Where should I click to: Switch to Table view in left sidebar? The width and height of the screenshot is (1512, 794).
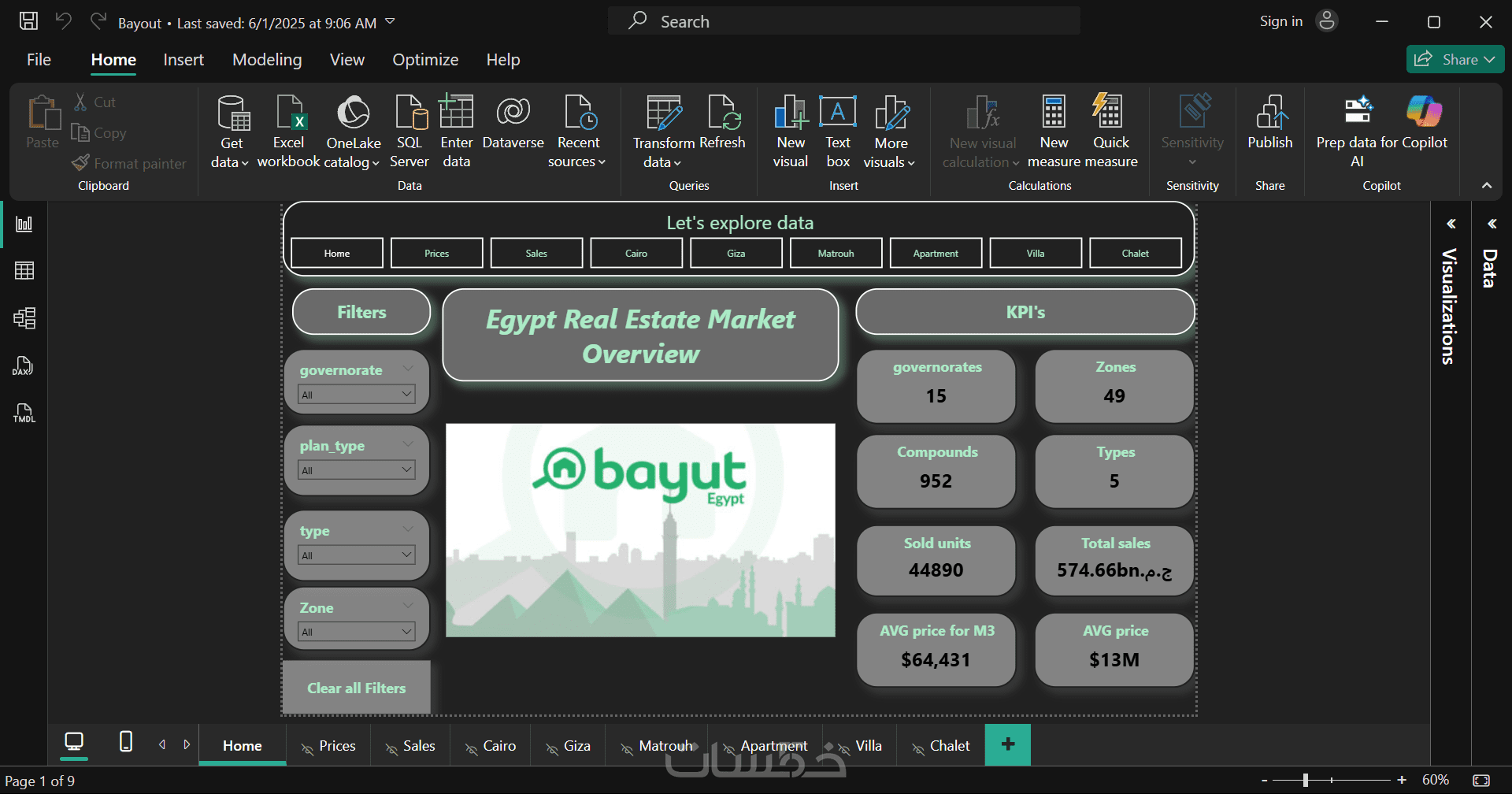(24, 271)
